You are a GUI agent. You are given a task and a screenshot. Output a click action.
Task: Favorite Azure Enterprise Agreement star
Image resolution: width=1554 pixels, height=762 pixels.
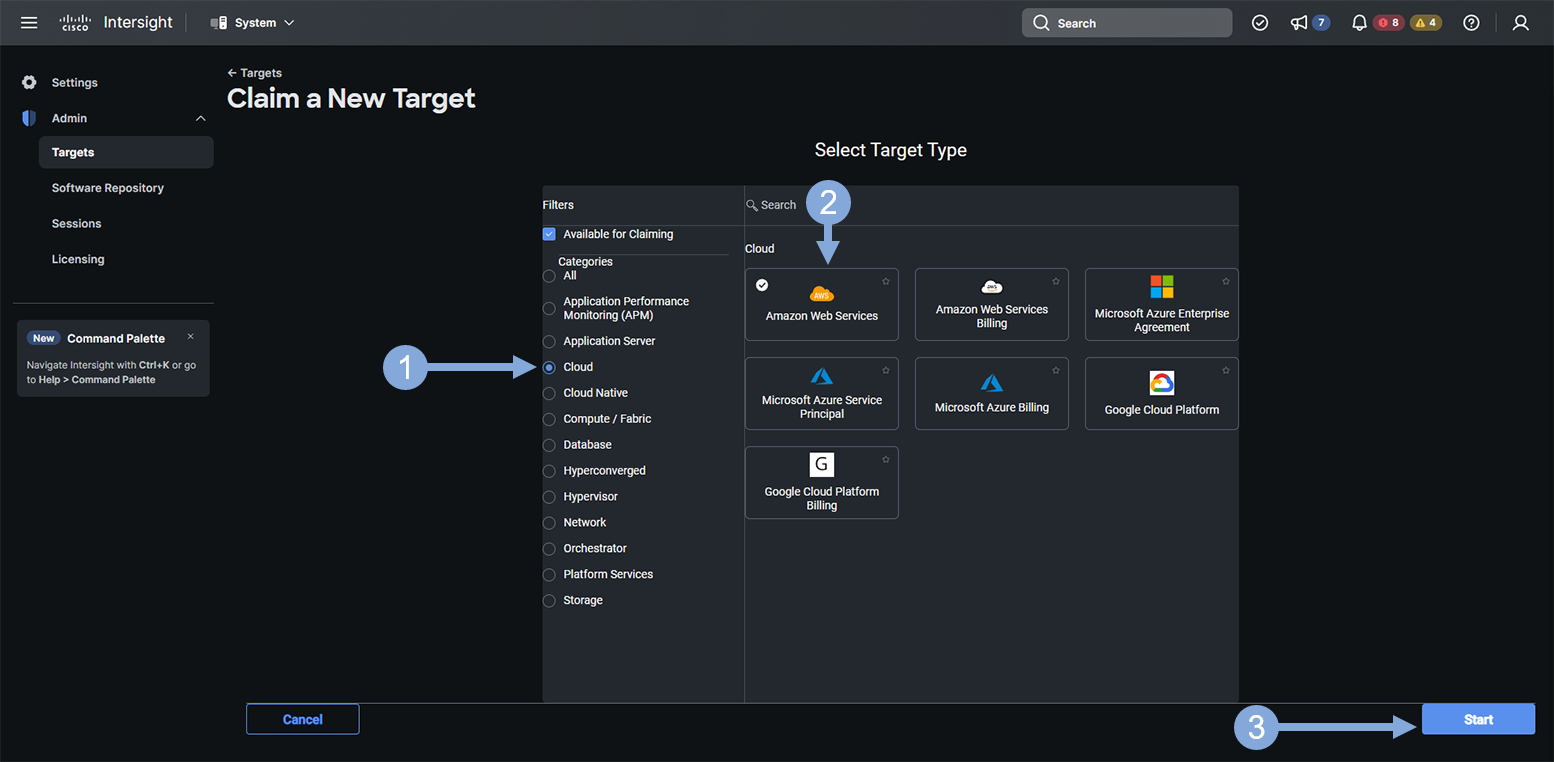[x=1226, y=282]
